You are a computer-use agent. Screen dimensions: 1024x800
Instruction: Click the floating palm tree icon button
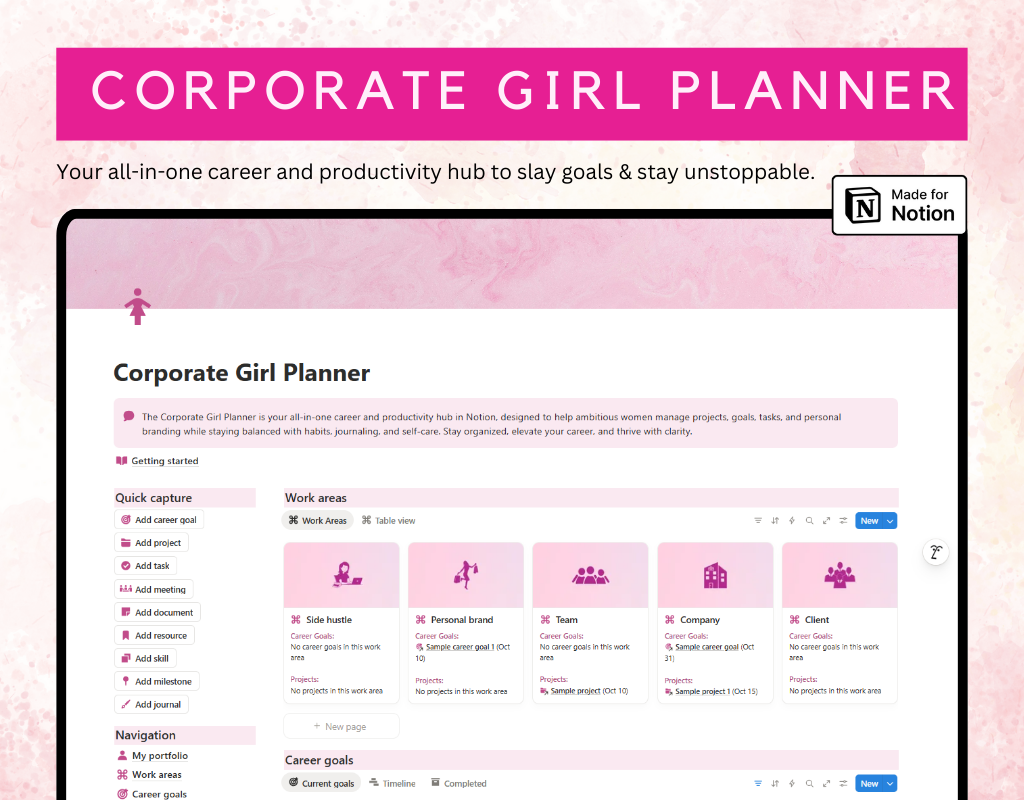pyautogui.click(x=936, y=552)
